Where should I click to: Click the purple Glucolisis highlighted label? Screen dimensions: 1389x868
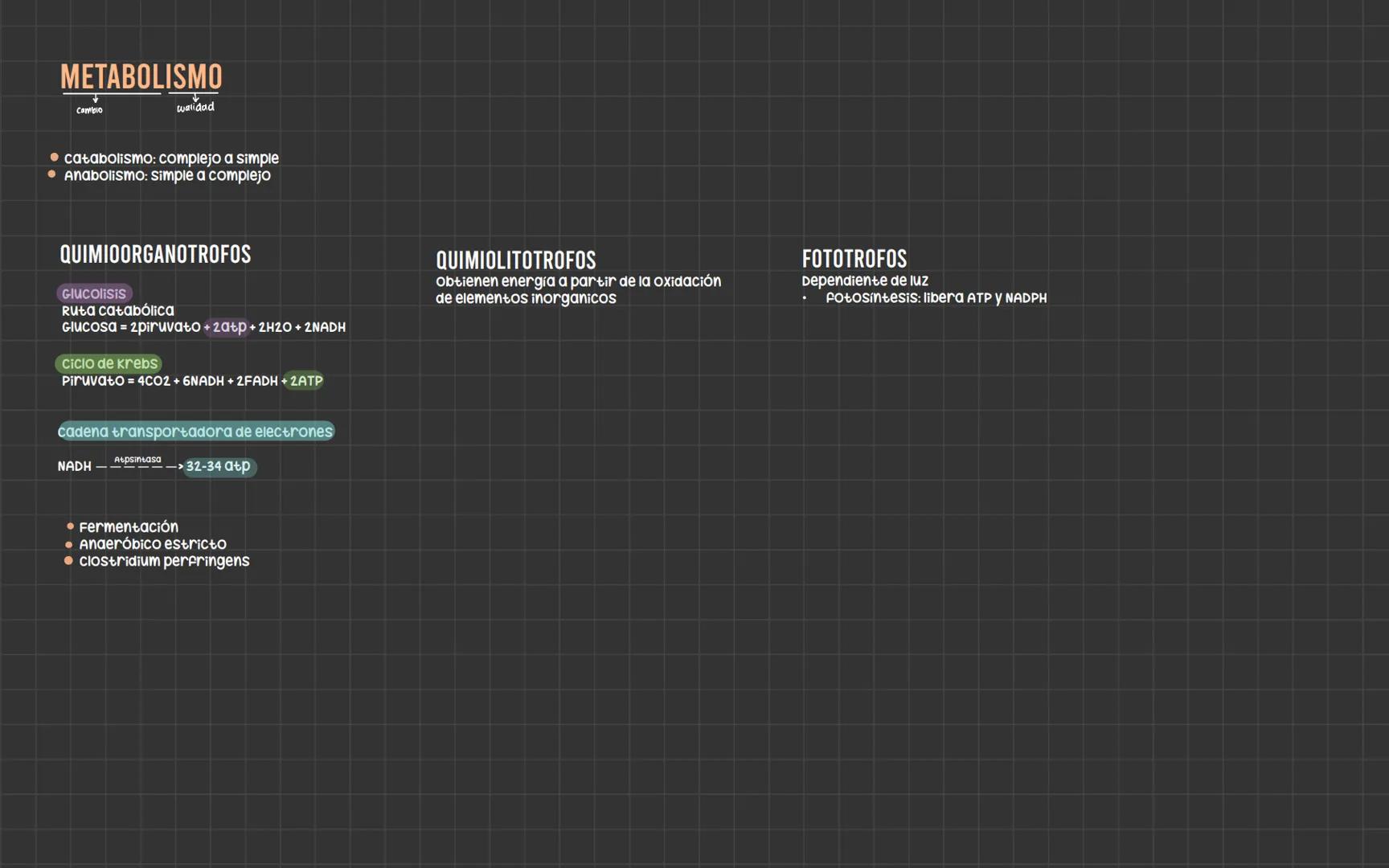(94, 293)
